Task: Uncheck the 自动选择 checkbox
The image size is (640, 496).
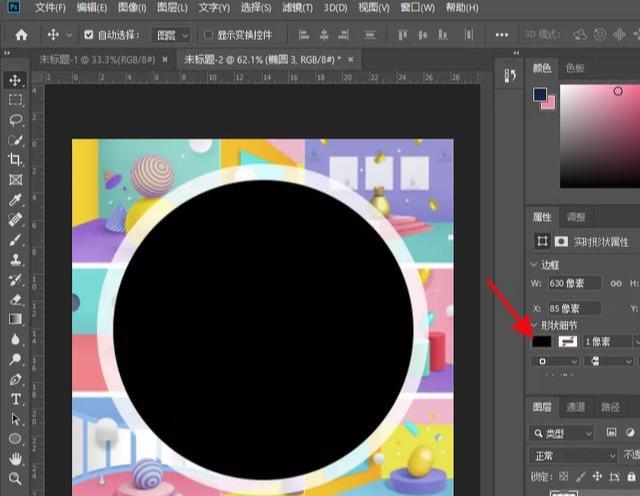Action: (x=88, y=35)
